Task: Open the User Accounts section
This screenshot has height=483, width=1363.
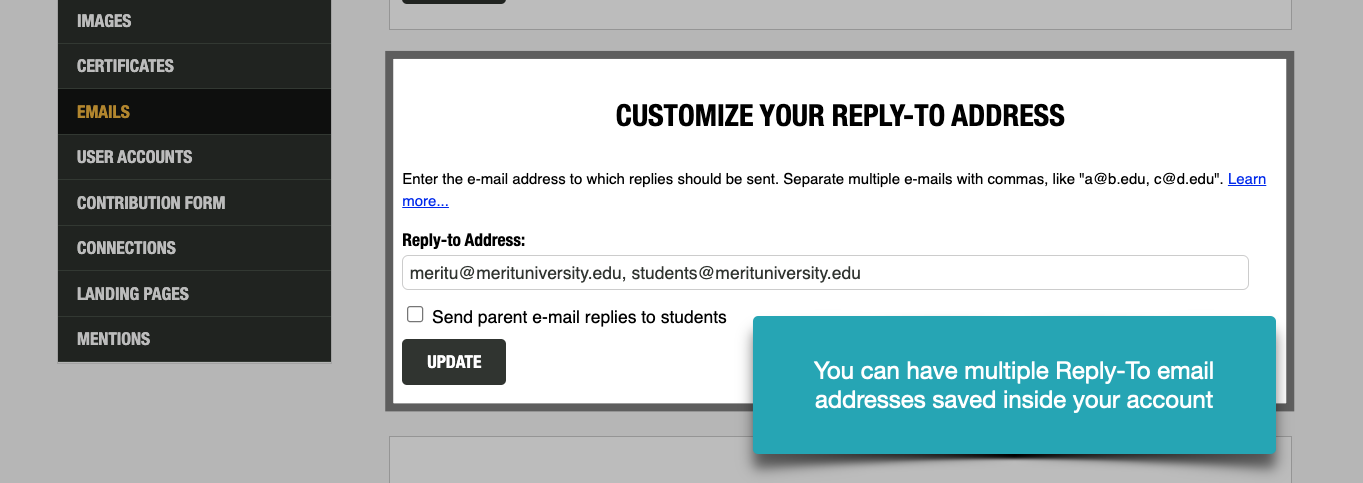Action: [x=134, y=157]
